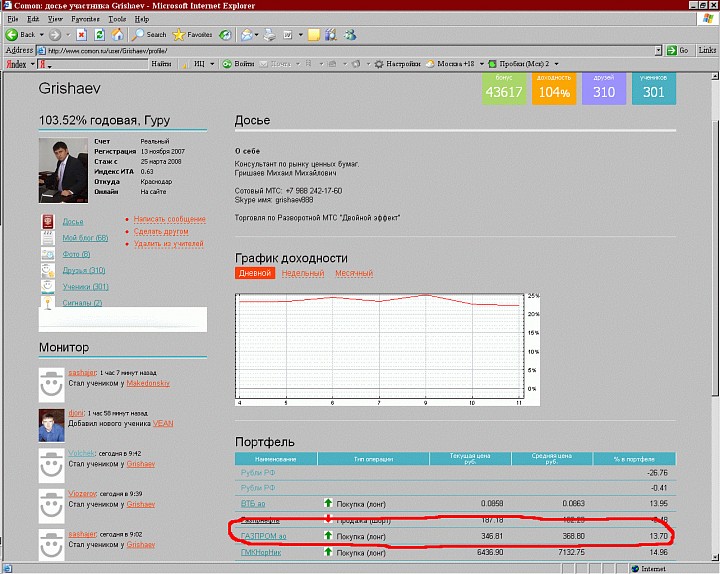Open the Forward button history dropdown arrow
This screenshot has width=720, height=574.
[68, 34]
